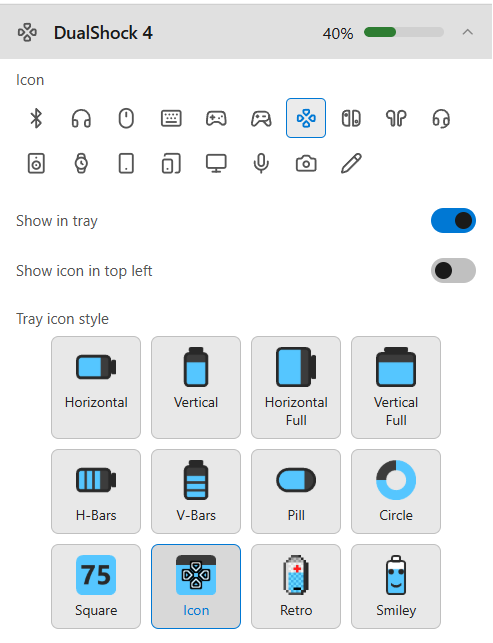Click the Tray icon style heading
Image resolution: width=493 pixels, height=643 pixels.
coord(62,319)
